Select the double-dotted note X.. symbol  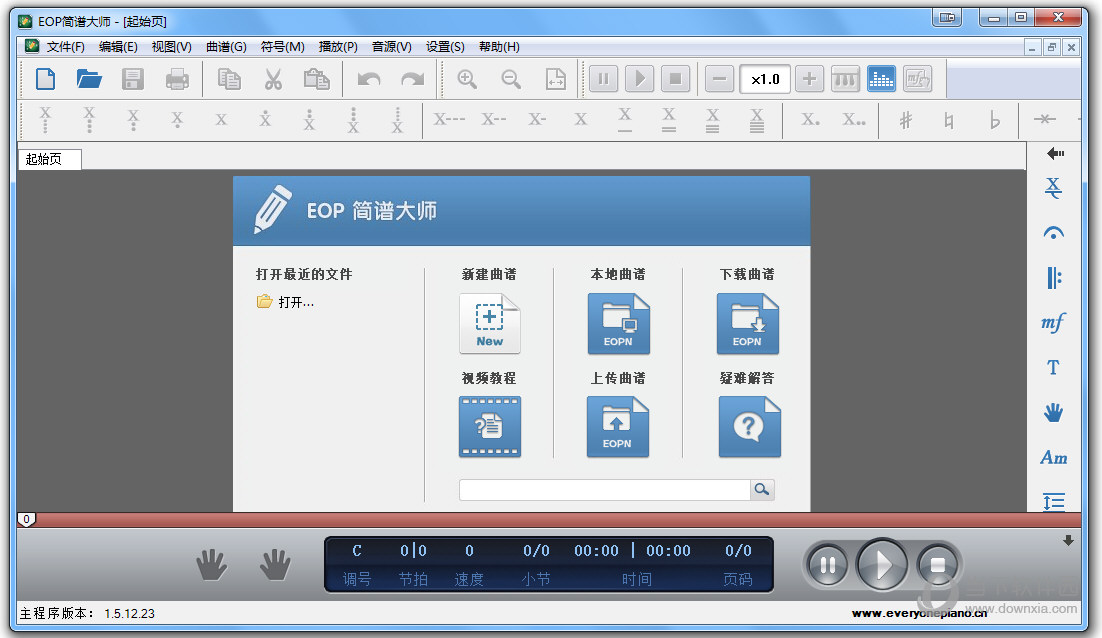click(x=854, y=119)
